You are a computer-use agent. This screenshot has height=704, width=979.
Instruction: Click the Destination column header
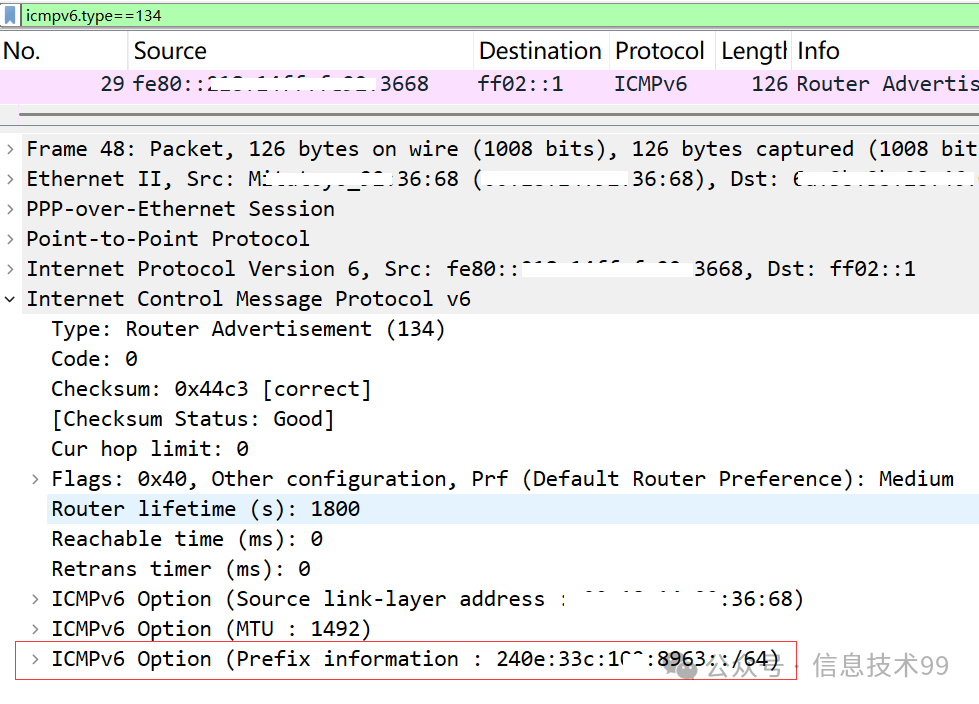pos(539,51)
